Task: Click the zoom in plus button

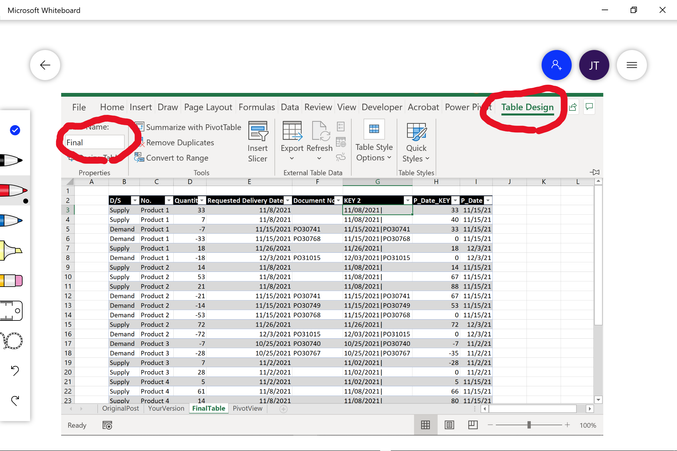Action: point(567,425)
